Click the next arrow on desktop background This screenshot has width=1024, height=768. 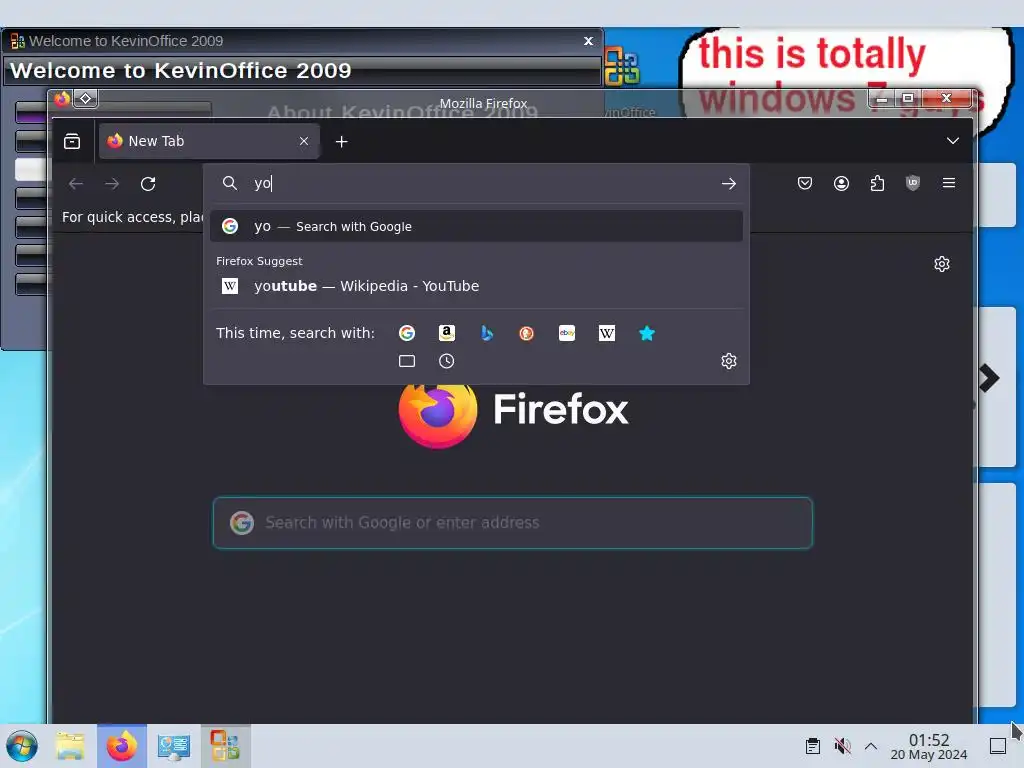[989, 378]
